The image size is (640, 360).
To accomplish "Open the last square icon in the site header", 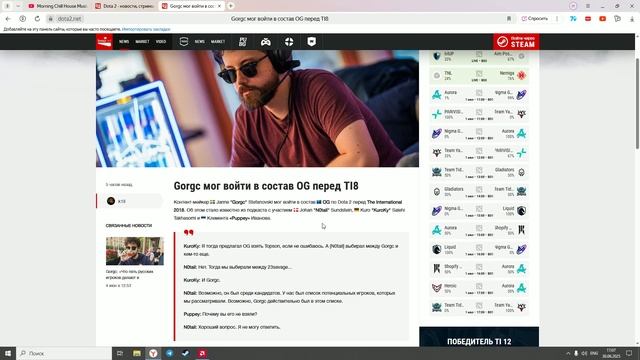I will pos(311,42).
